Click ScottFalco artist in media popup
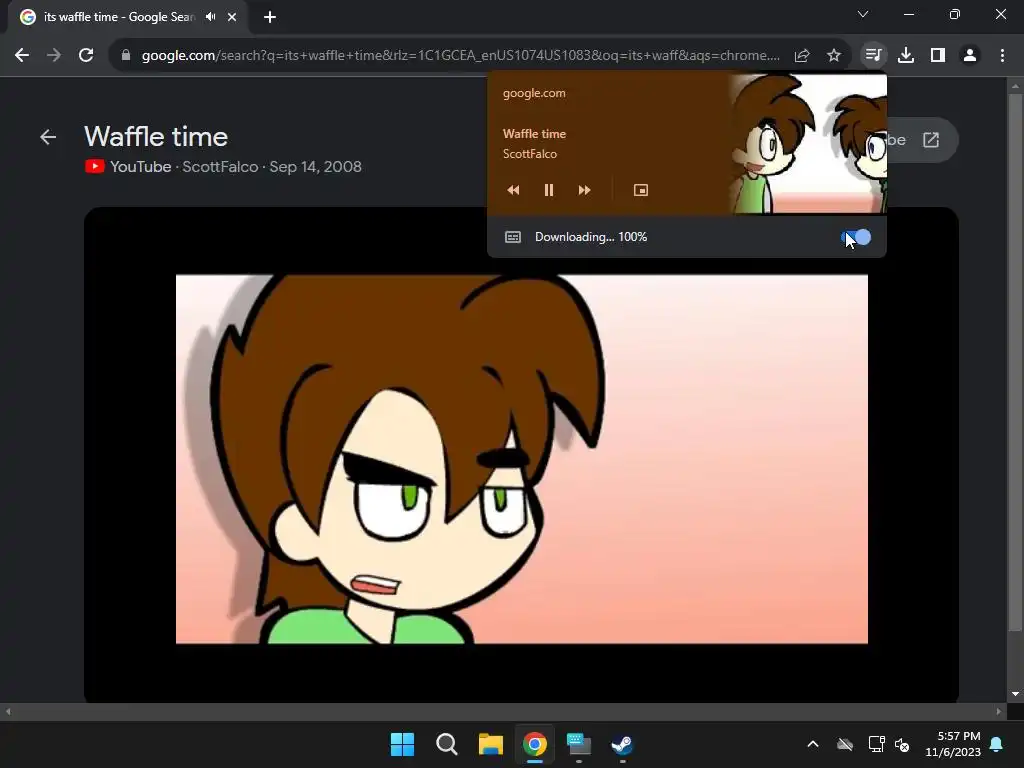 (x=530, y=154)
